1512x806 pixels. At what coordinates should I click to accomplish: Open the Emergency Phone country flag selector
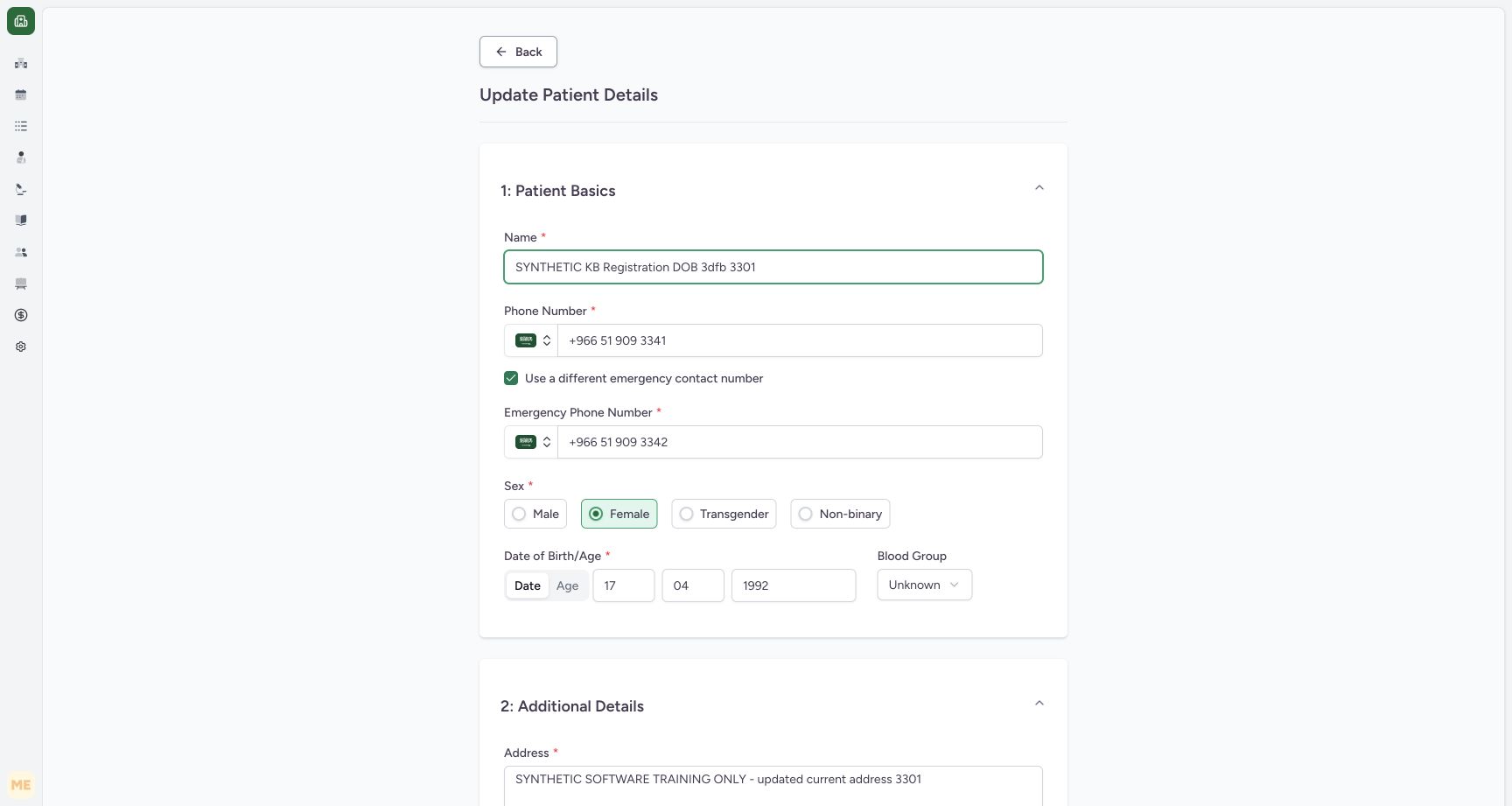[531, 442]
